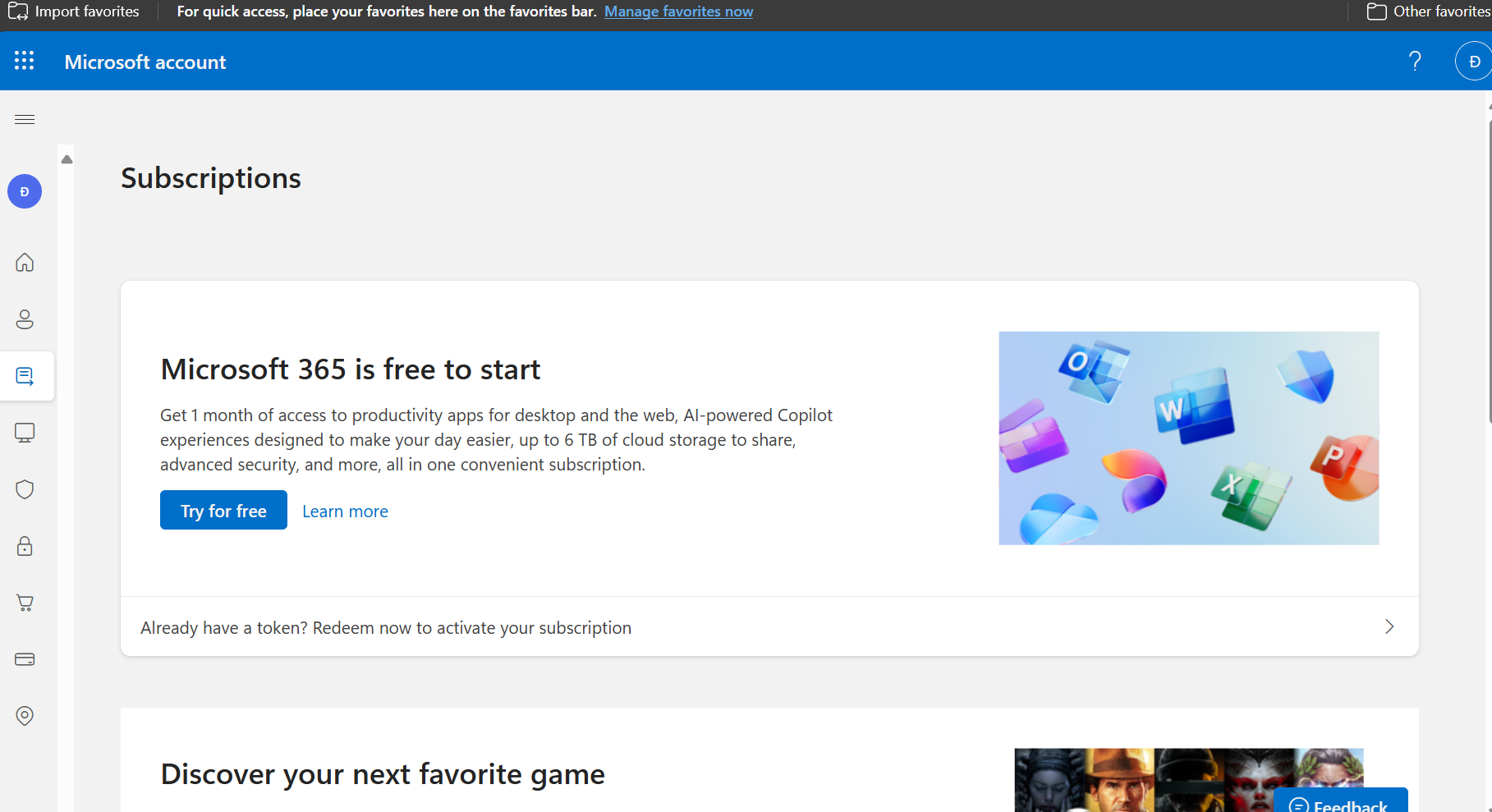
Task: Open the Devices monitor icon
Action: [25, 433]
